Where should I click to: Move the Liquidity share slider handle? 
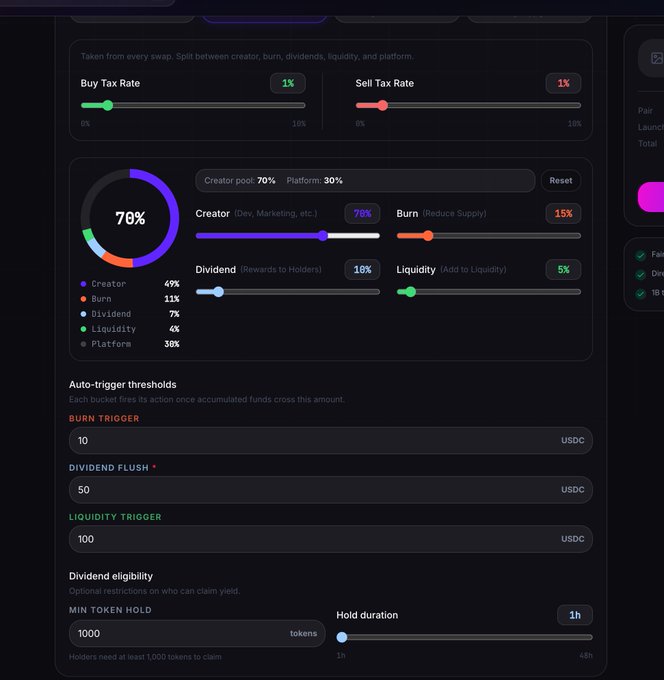coord(410,292)
